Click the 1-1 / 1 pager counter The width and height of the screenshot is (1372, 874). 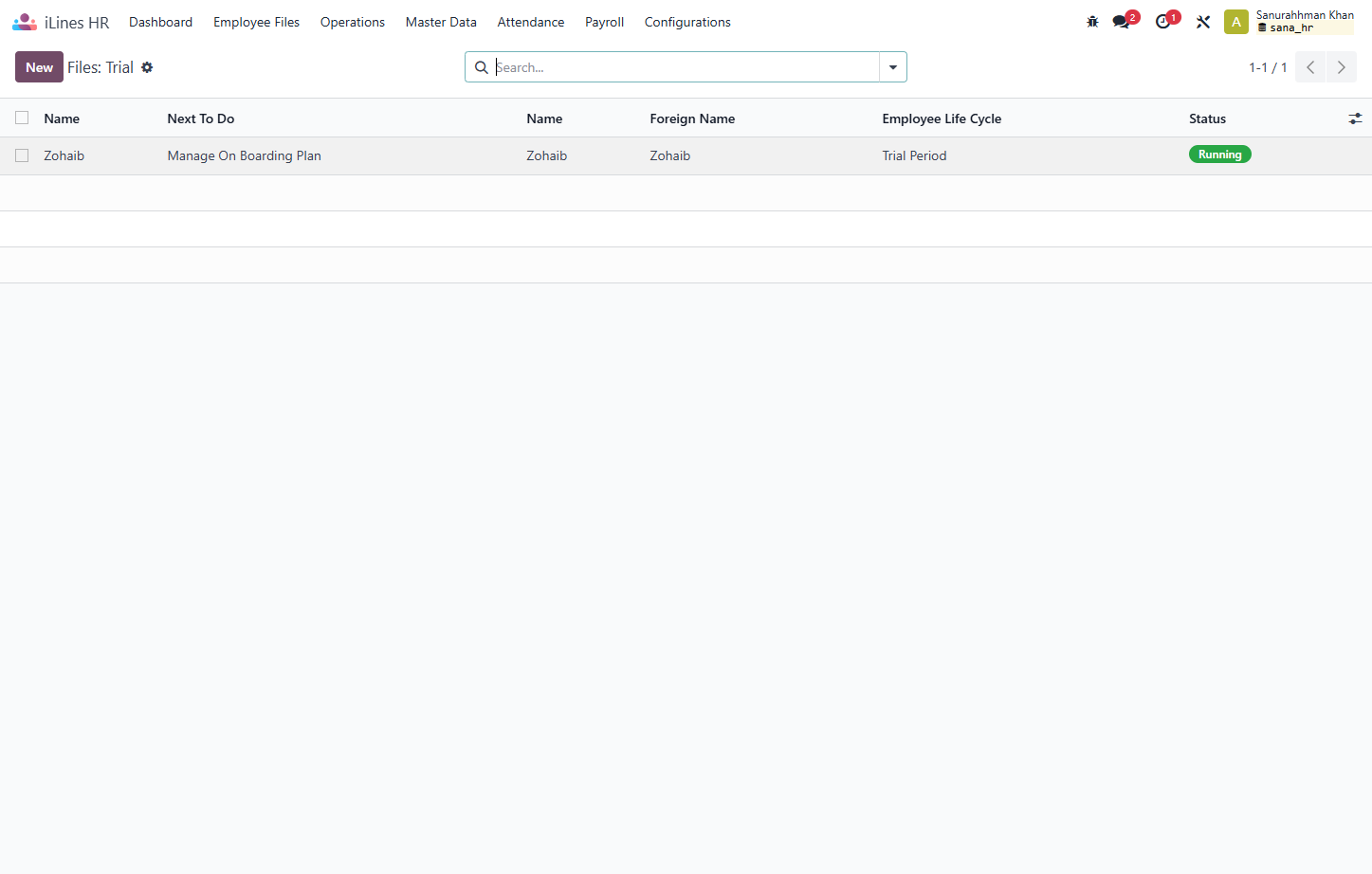coord(1268,67)
